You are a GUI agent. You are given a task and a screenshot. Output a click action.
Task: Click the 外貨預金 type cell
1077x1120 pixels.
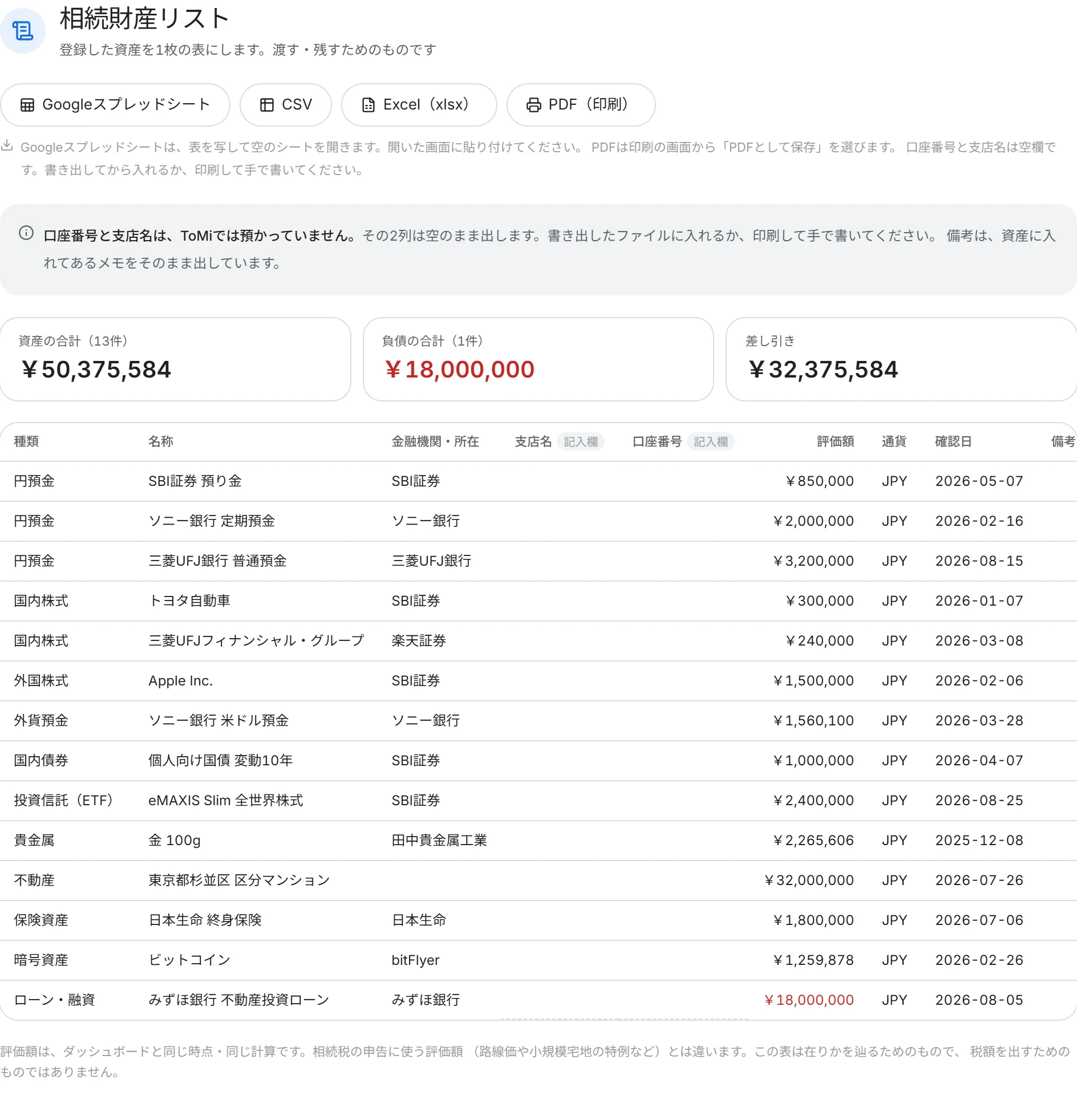[x=41, y=721]
